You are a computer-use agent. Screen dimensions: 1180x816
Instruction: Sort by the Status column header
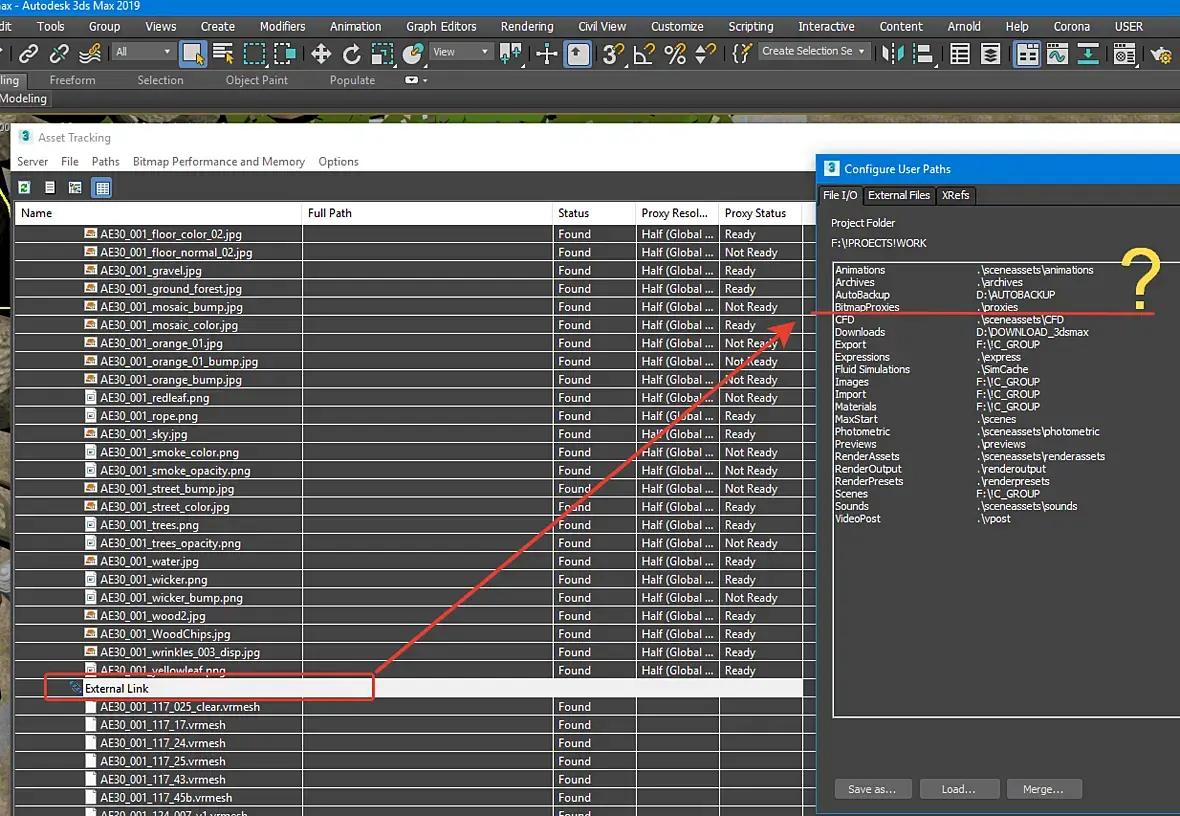tap(594, 213)
